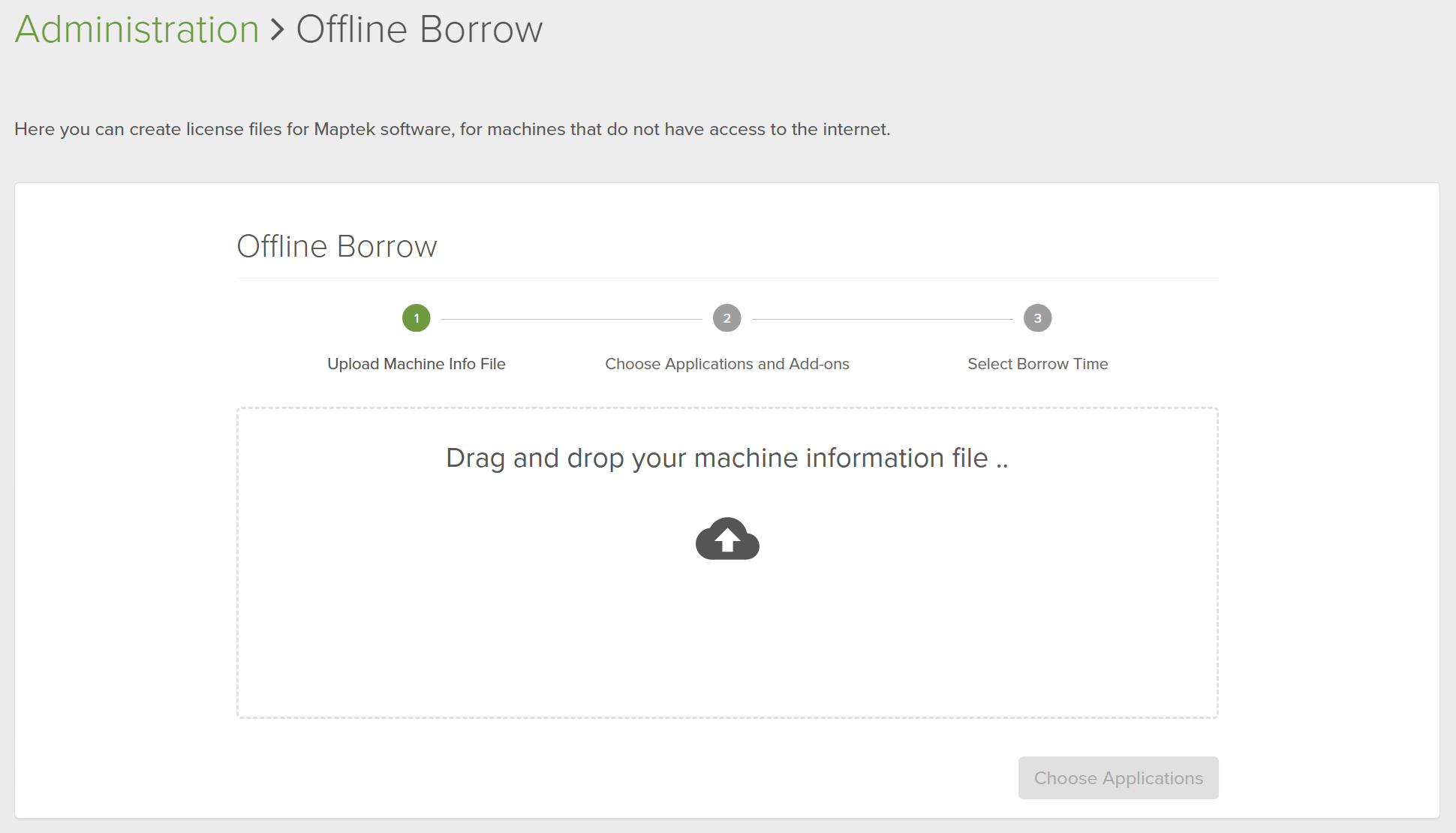The image size is (1456, 833).
Task: Go to Upload Machine Info File step label
Action: 417,364
